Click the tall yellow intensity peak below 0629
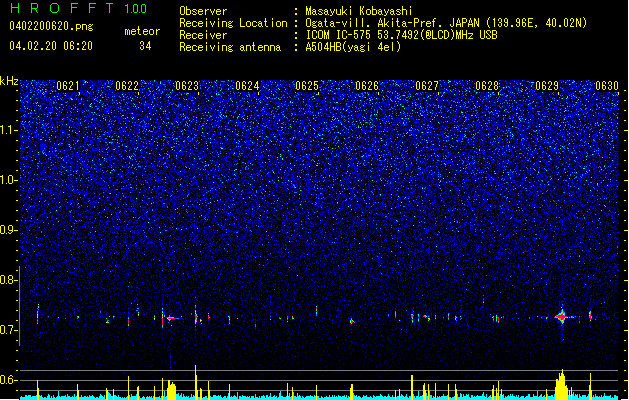Screen dimensions: 629x400 [562, 384]
